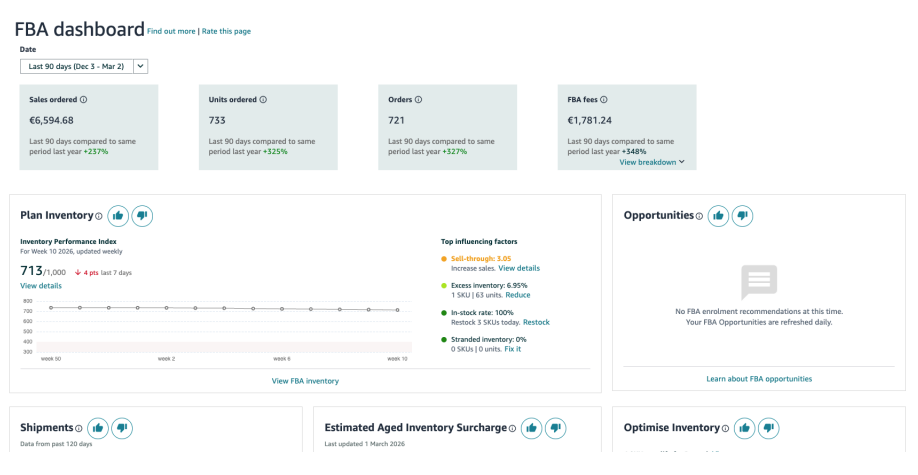Image resolution: width=918 pixels, height=475 pixels.
Task: Open info icon beside Estimated Aged Inventory Surcharge
Action: [512, 429]
